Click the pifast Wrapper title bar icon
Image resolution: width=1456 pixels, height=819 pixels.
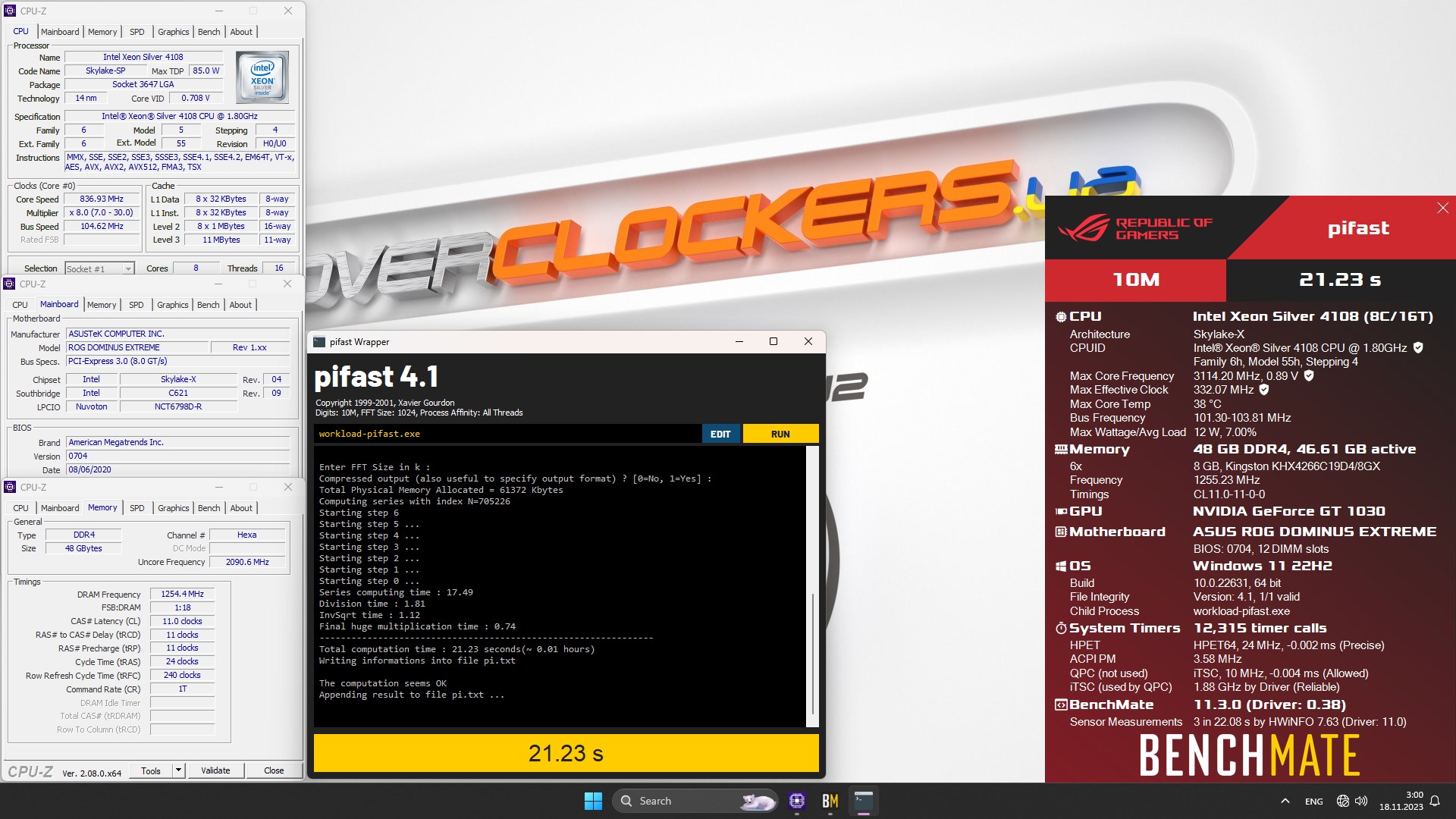pyautogui.click(x=319, y=342)
